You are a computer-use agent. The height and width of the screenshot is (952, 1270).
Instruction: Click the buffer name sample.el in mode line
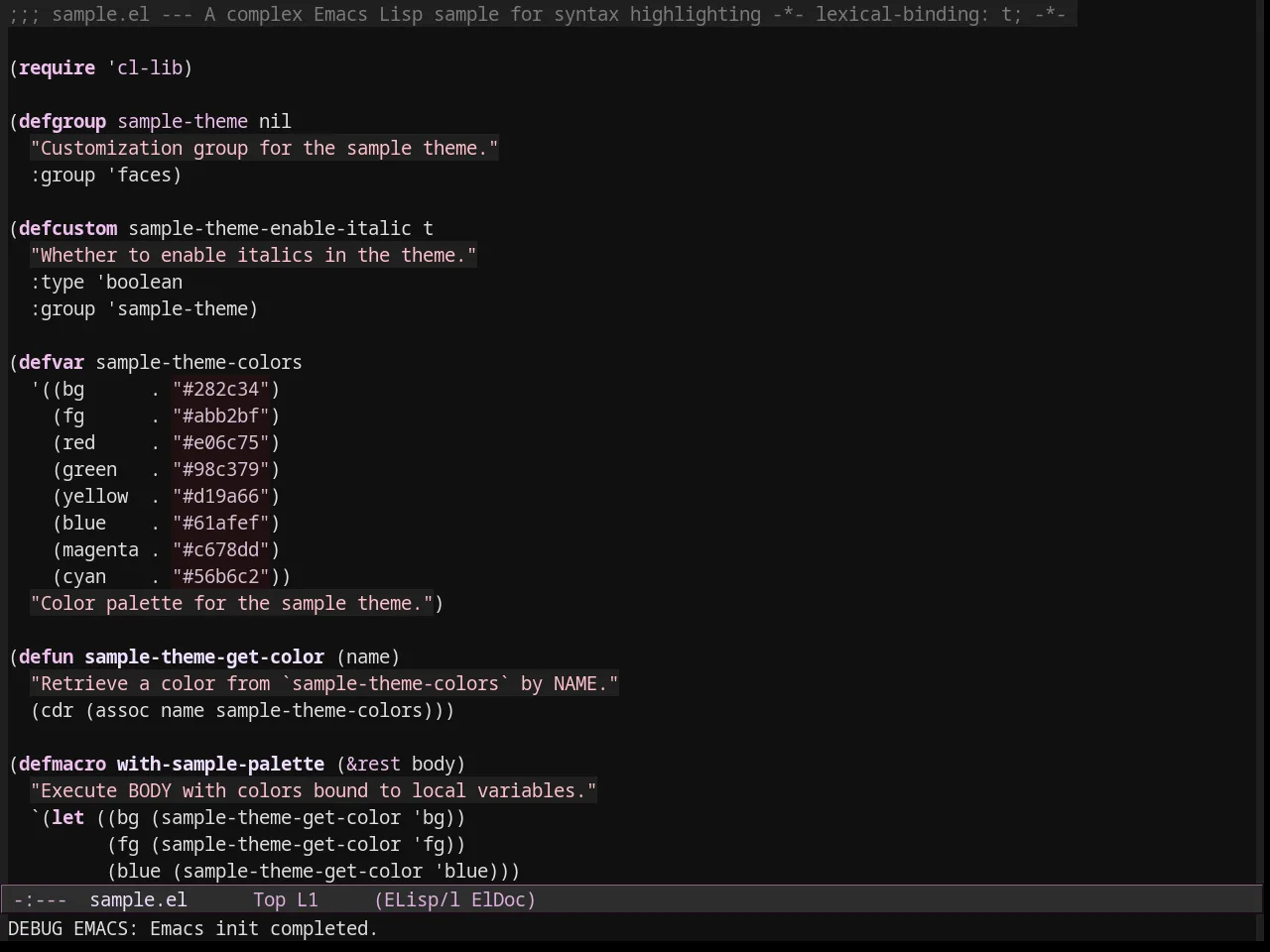(x=138, y=899)
